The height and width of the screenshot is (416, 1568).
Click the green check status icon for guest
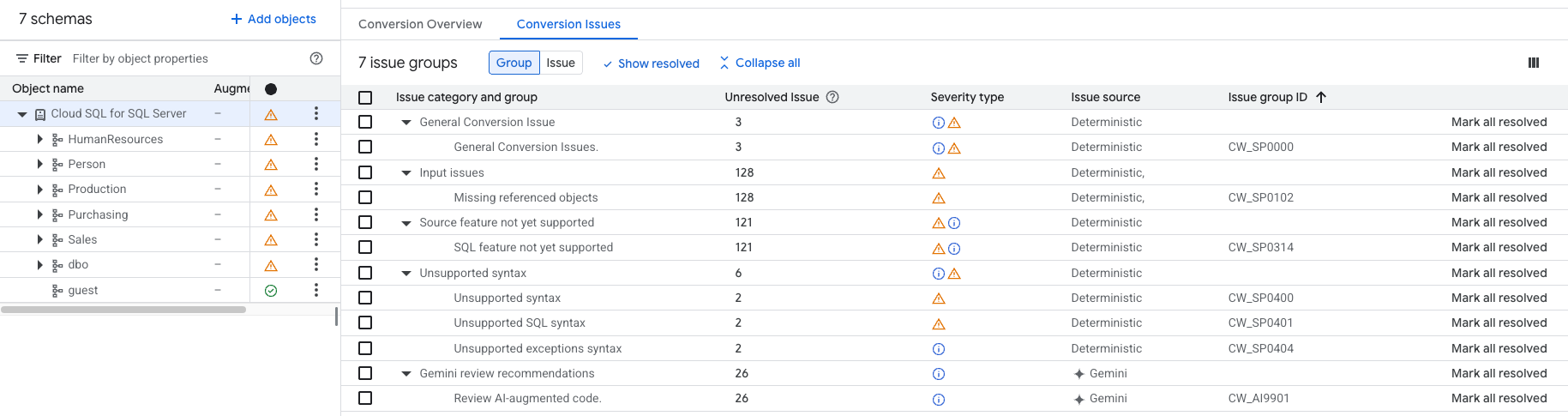(x=271, y=291)
